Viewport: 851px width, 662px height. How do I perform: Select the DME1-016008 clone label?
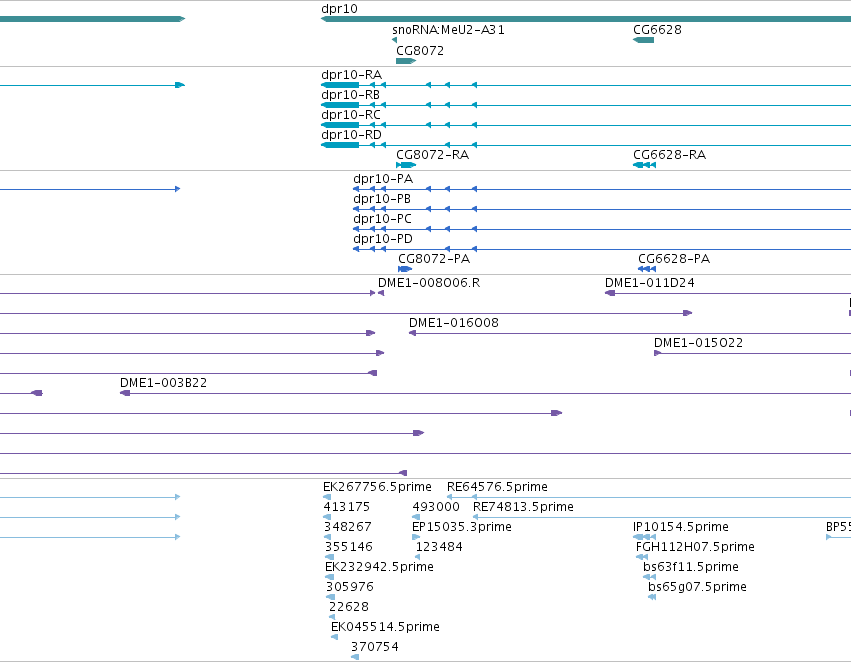point(454,323)
